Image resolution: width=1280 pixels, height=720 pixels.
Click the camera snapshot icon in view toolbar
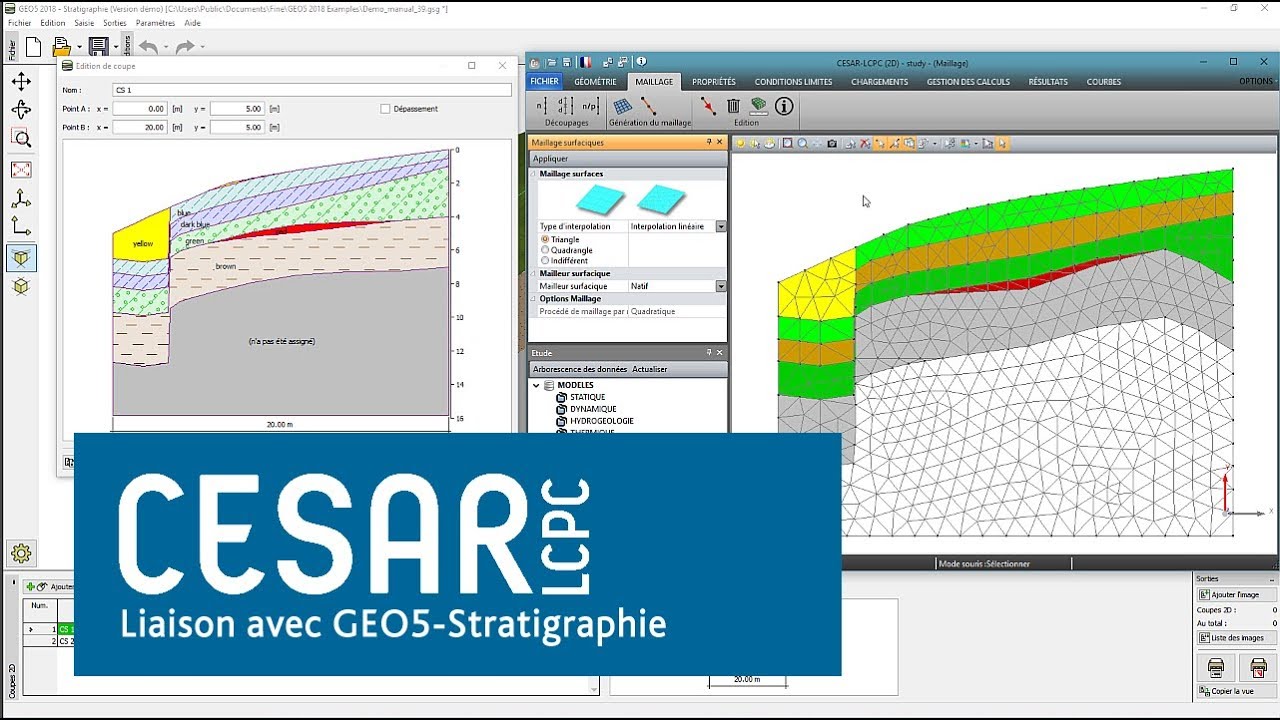(831, 144)
